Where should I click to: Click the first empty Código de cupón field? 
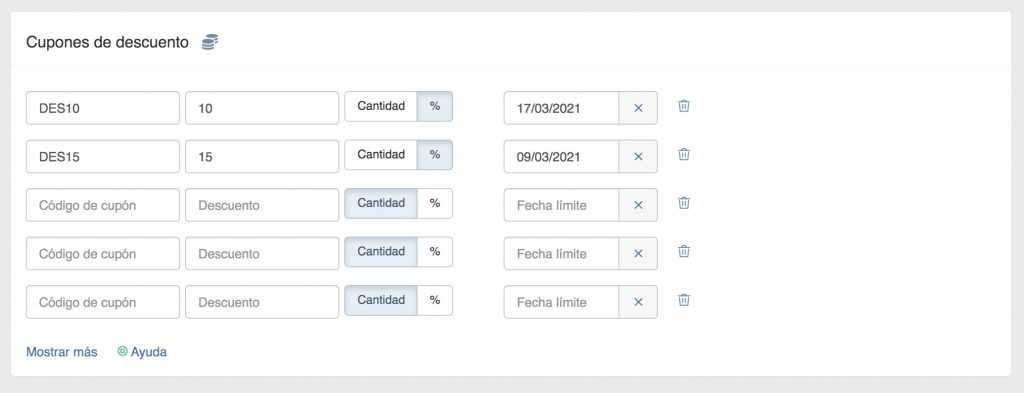coord(103,205)
